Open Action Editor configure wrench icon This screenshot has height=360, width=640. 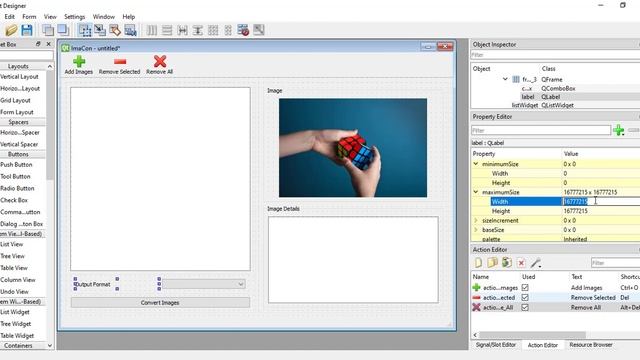(x=536, y=263)
